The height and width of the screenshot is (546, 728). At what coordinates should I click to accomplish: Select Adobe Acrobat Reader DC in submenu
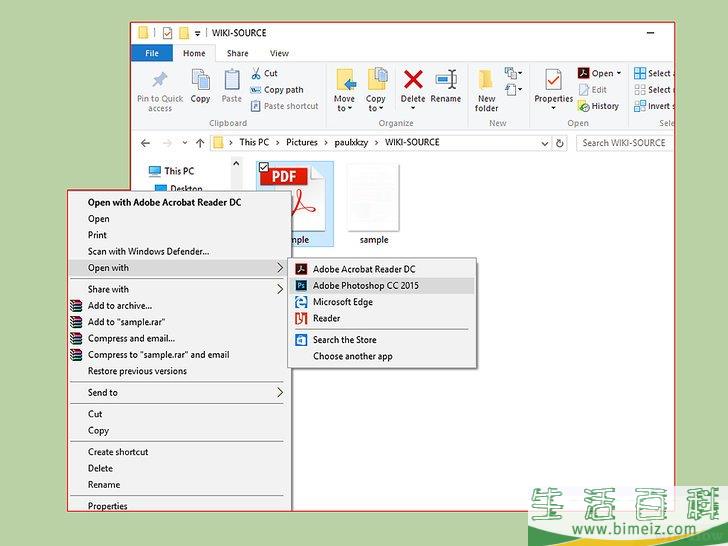click(x=383, y=269)
